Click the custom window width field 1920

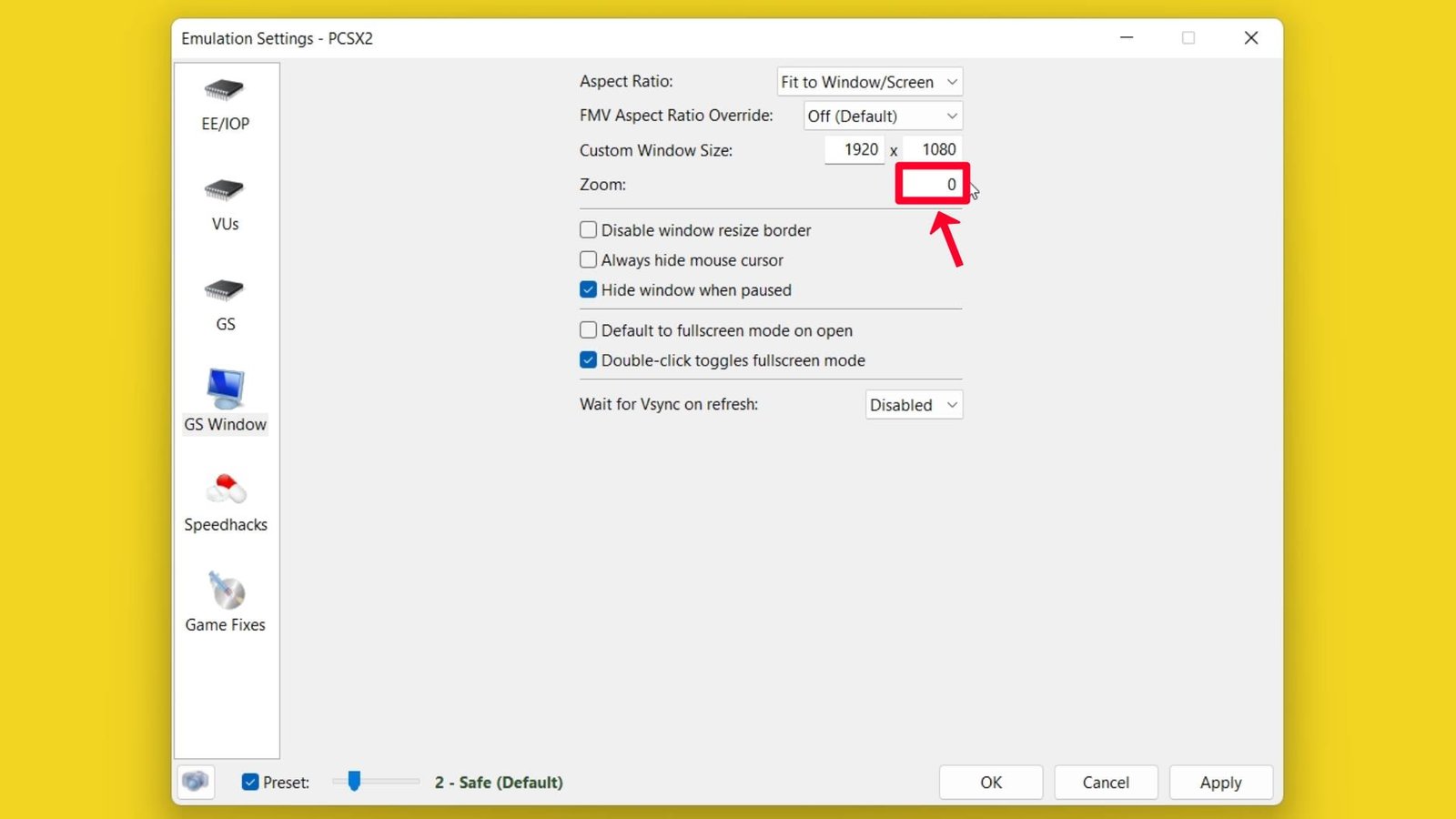[x=854, y=149]
